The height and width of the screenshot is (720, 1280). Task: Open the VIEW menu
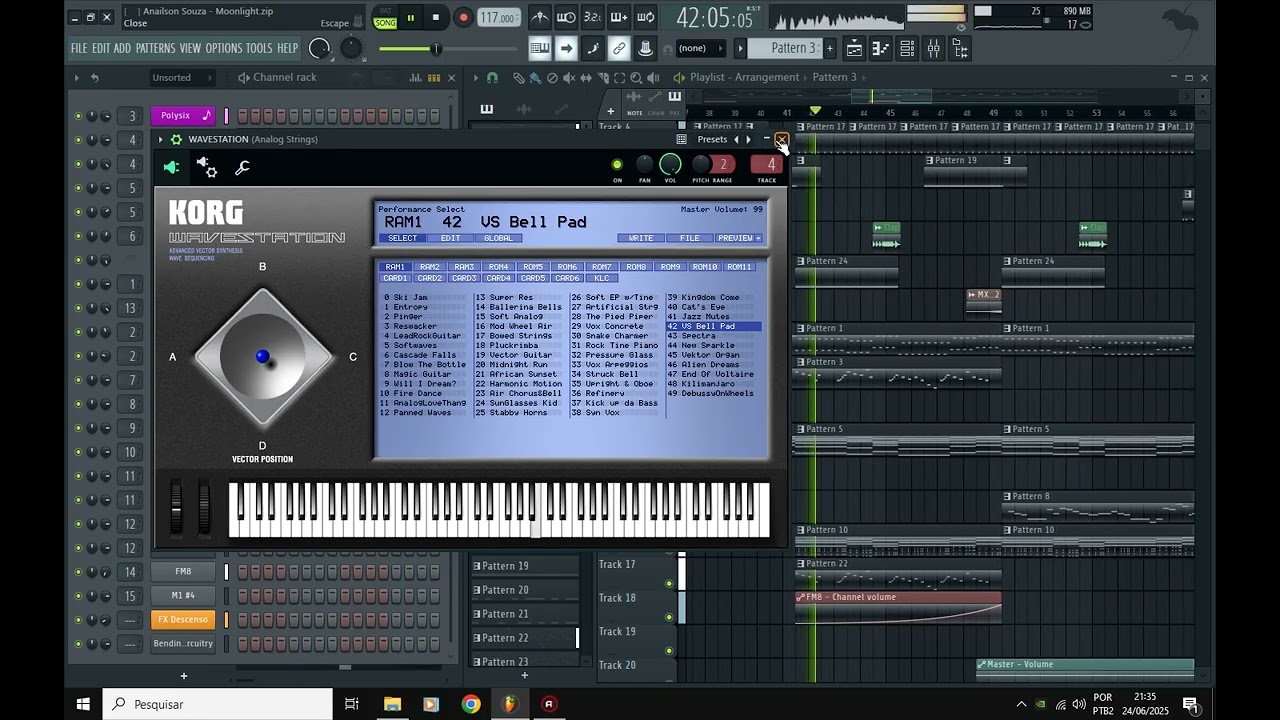click(x=190, y=48)
